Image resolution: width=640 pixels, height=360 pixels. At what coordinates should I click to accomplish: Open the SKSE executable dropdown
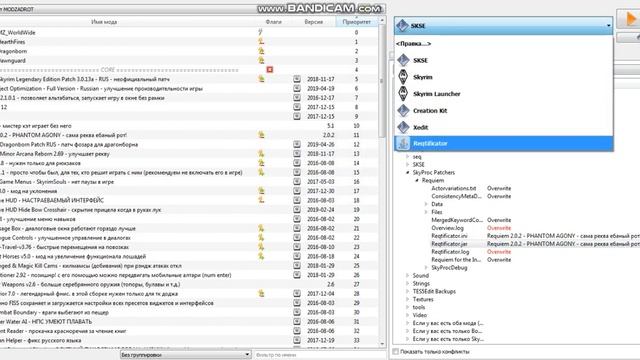tap(504, 26)
